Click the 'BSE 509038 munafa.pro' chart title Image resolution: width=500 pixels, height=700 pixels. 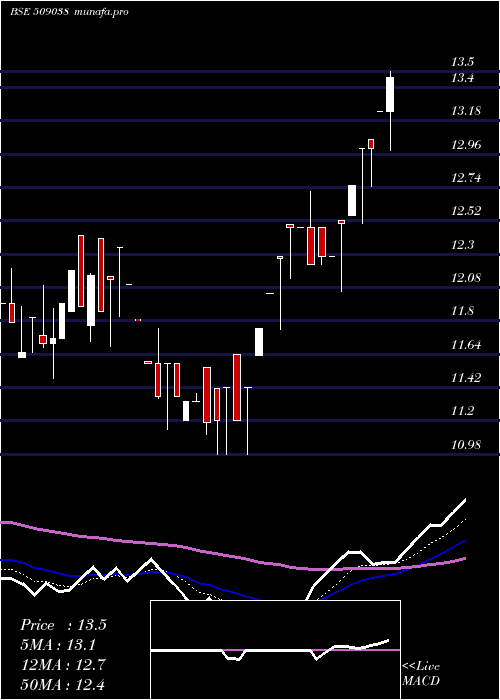coord(69,12)
